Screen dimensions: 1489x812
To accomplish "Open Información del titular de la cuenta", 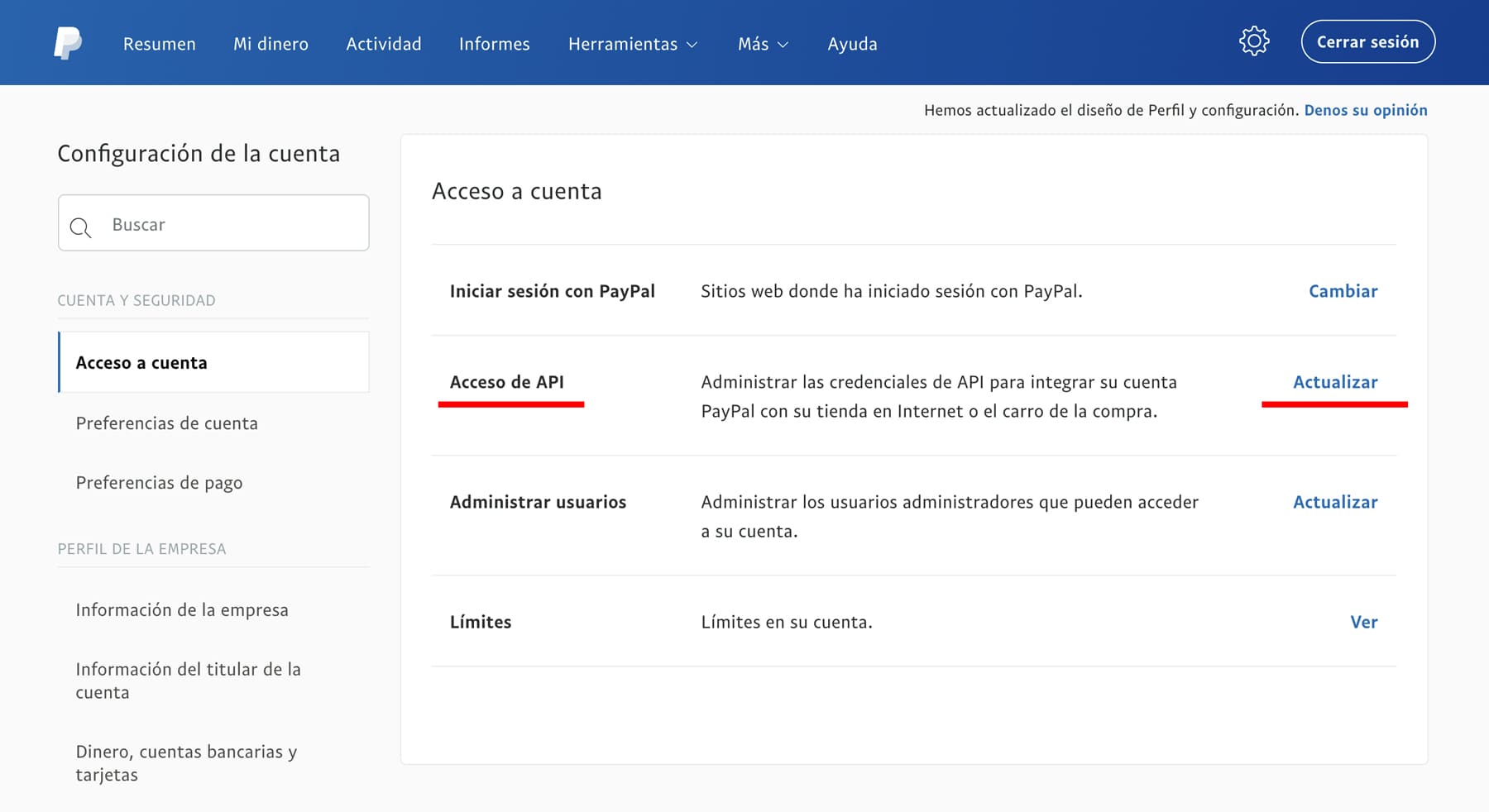I will pos(188,681).
